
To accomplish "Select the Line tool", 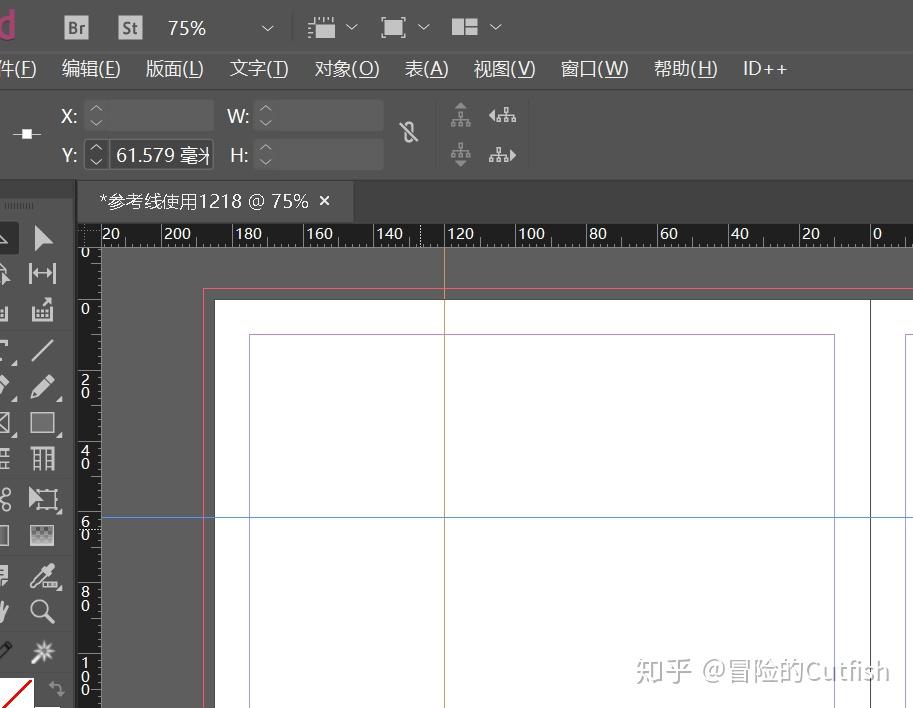I will coord(44,350).
